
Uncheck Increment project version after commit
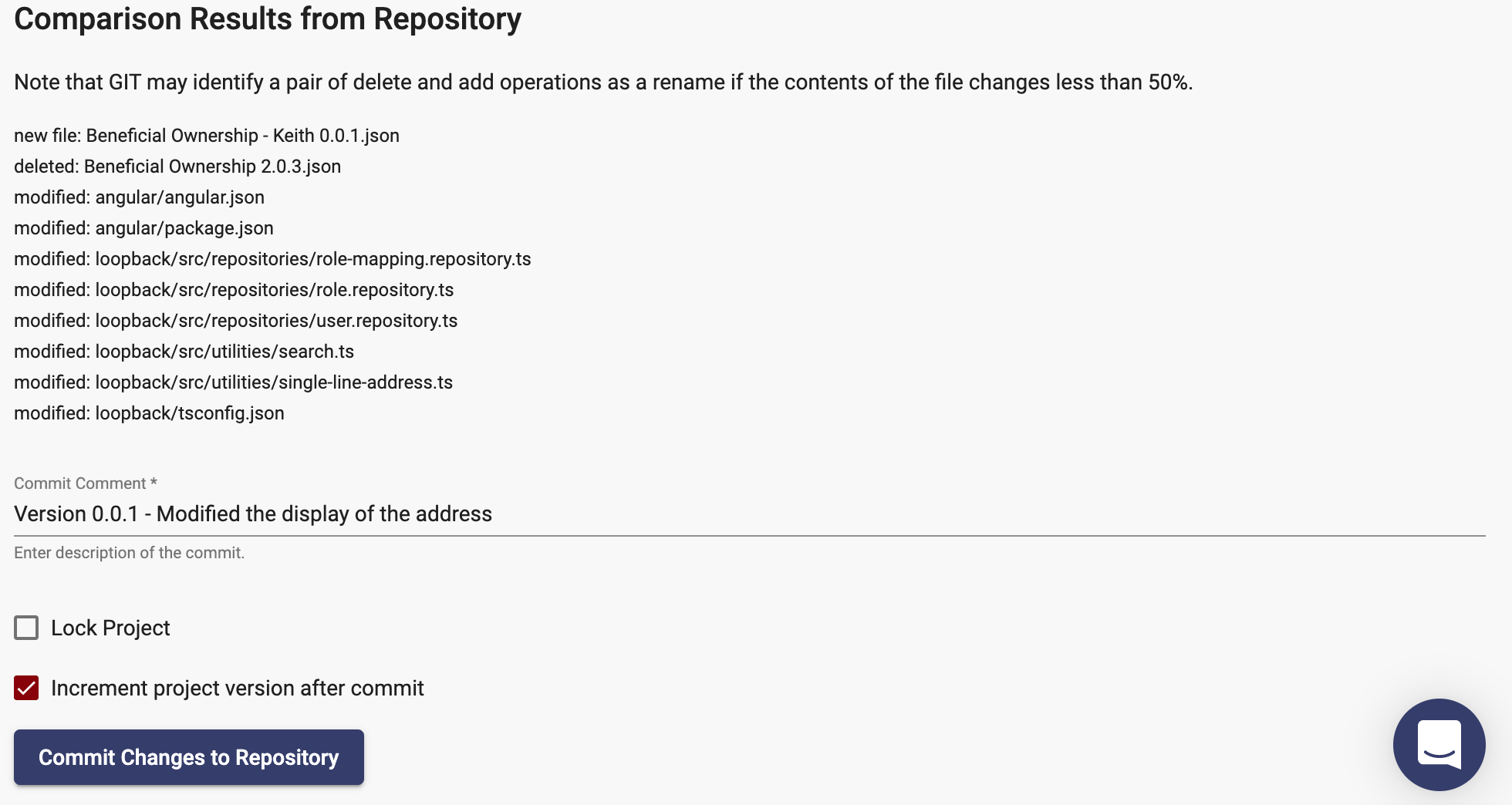pos(26,688)
